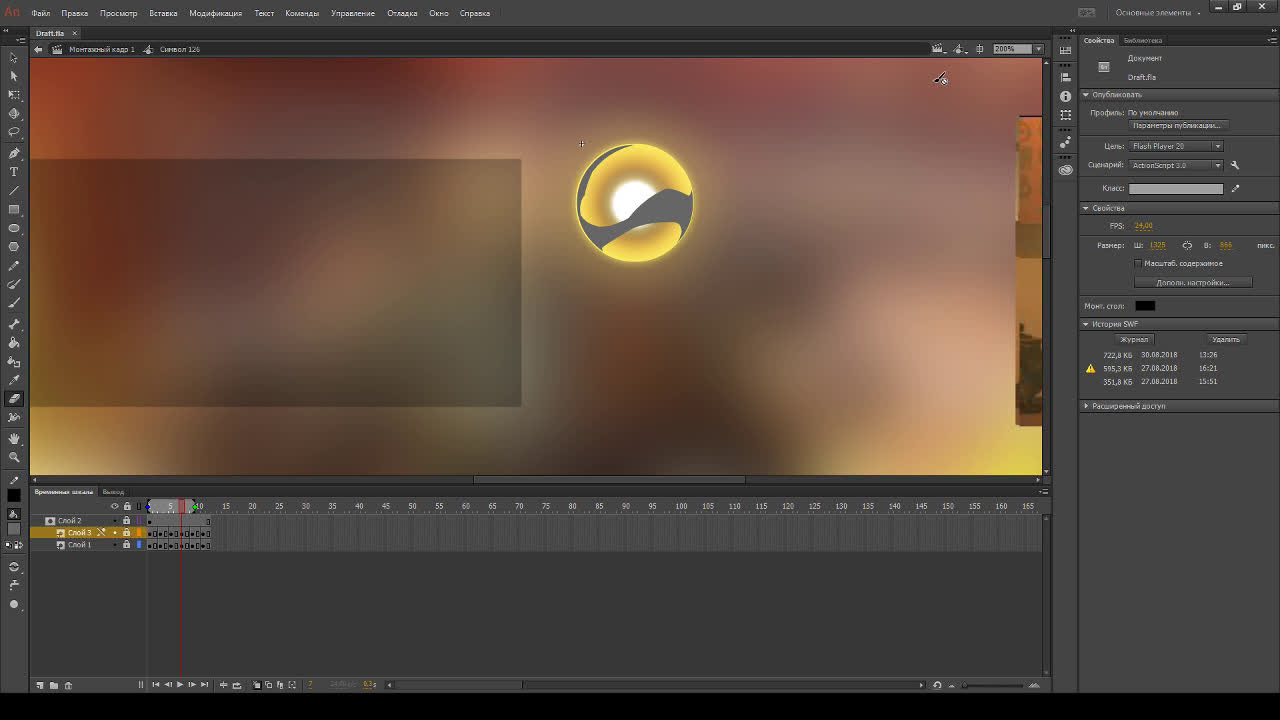Viewport: 1280px width, 720px height.
Task: Toggle visibility dot of layer Слой 1
Action: (114, 545)
